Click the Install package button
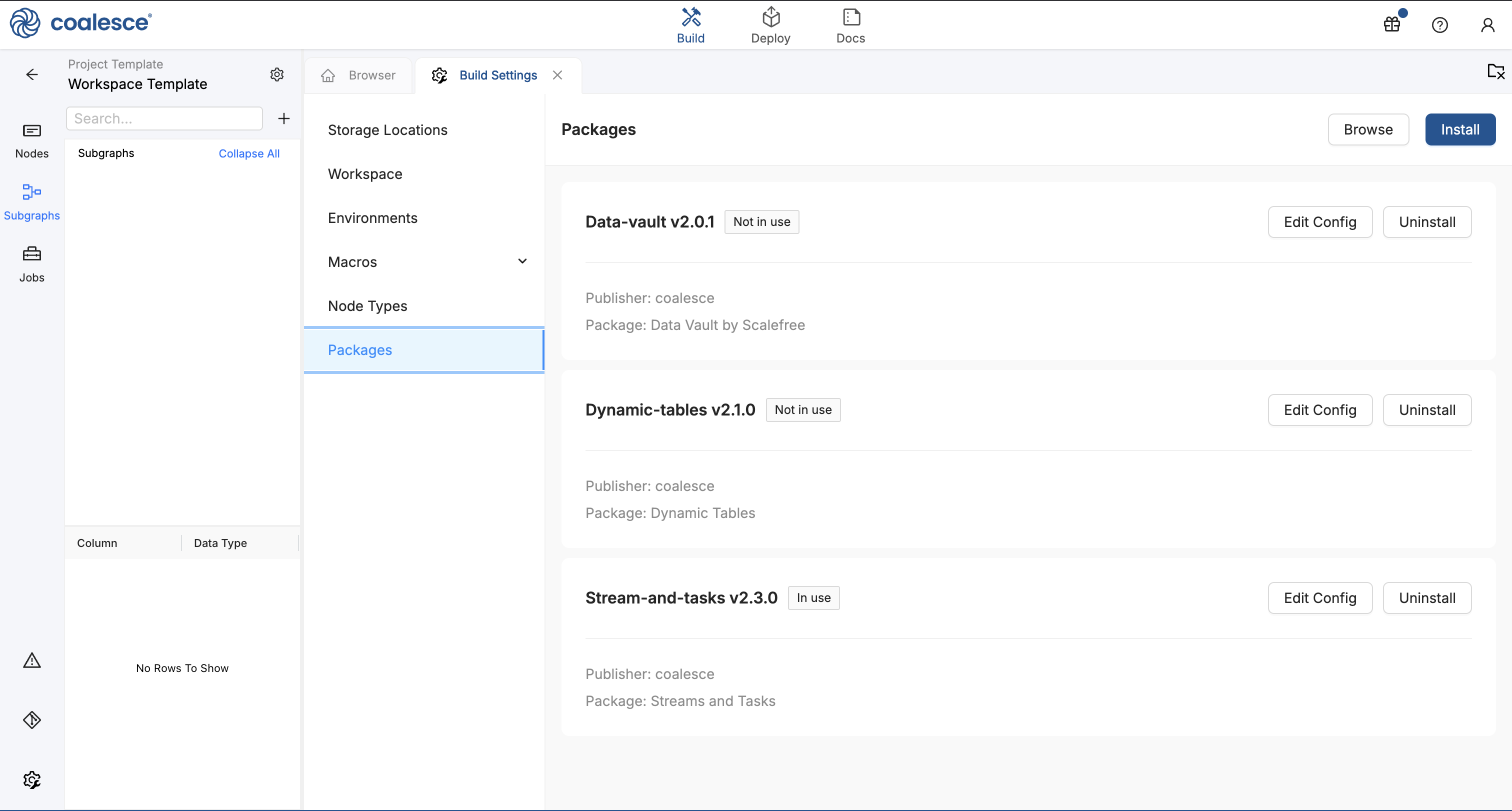 pyautogui.click(x=1460, y=129)
